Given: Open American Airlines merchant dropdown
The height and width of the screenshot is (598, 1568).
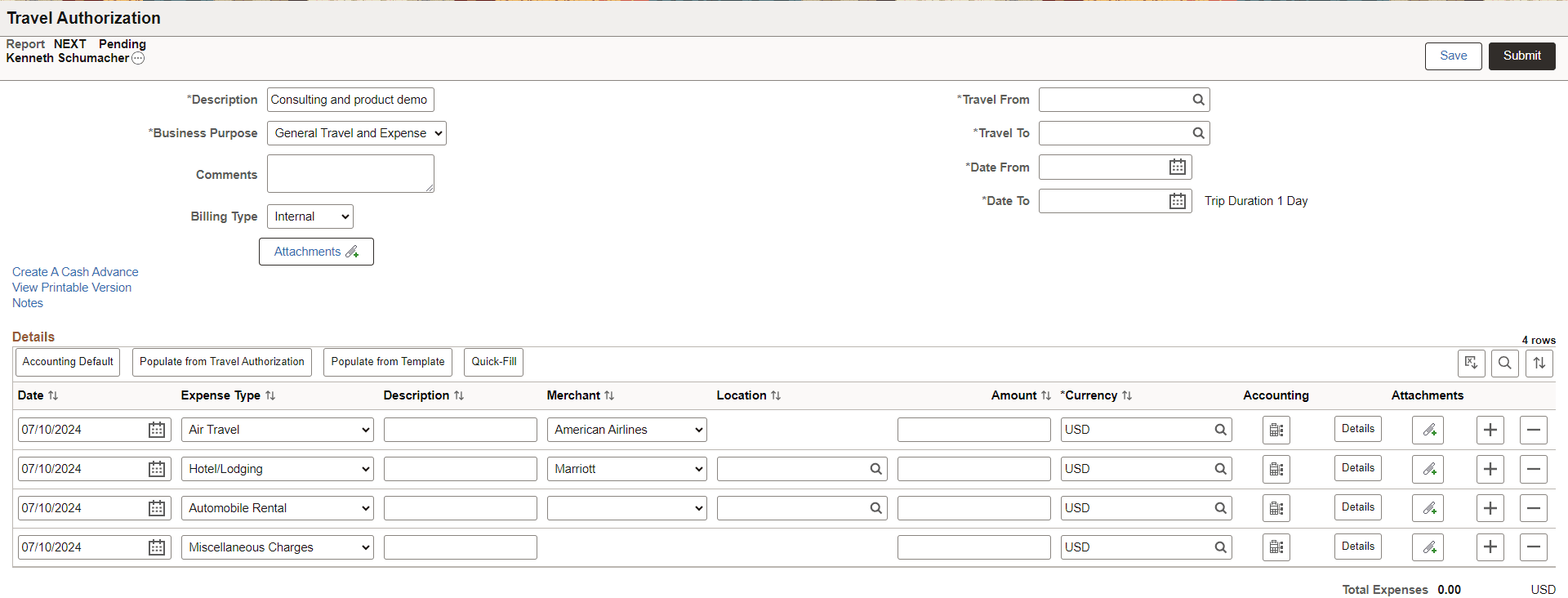Looking at the screenshot, I should click(x=627, y=430).
